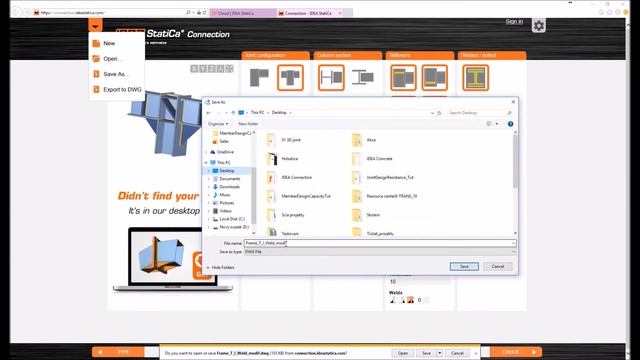Click the orange TYPE previous-step button
This screenshot has width=640, height=360.
tap(118, 352)
